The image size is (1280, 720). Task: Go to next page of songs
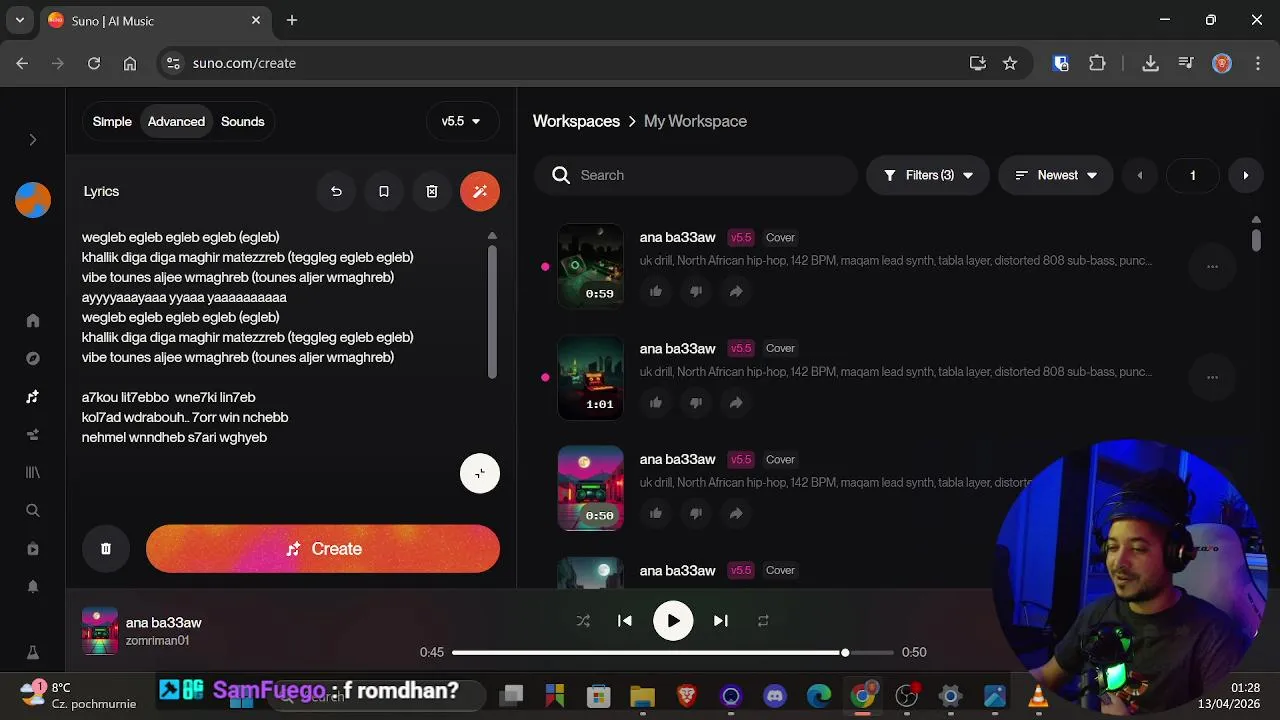click(x=1246, y=176)
